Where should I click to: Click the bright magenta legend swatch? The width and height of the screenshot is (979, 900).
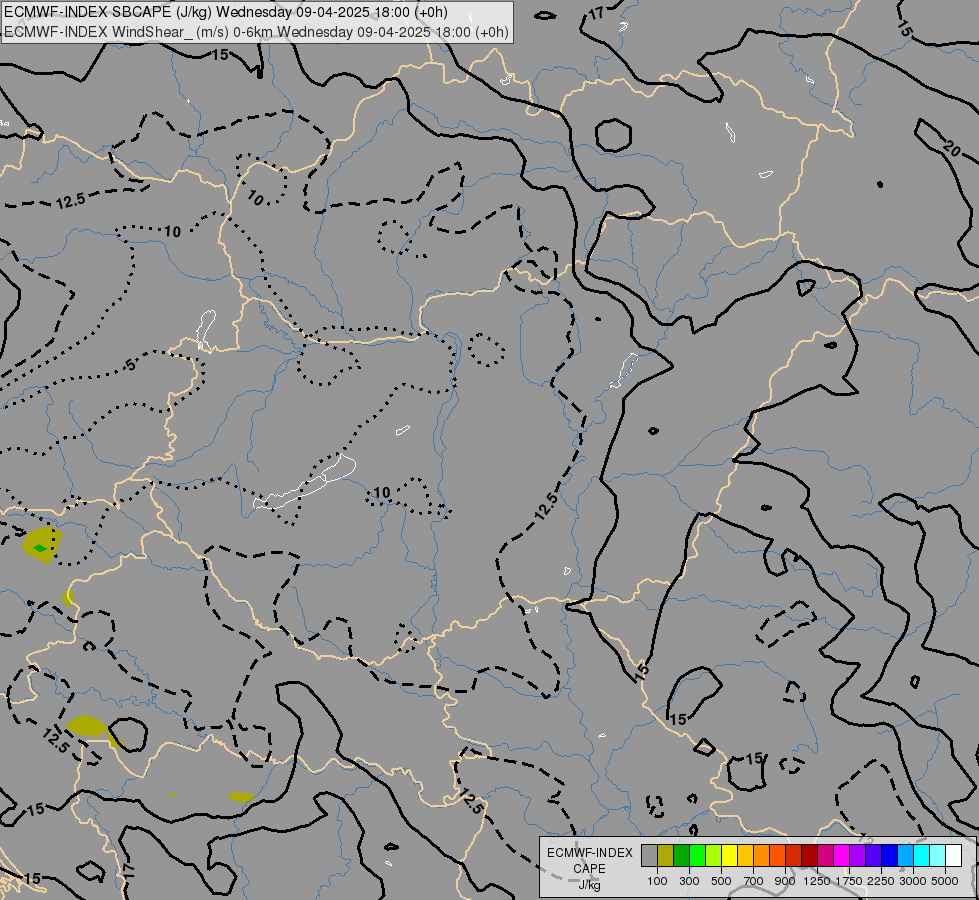pyautogui.click(x=842, y=855)
